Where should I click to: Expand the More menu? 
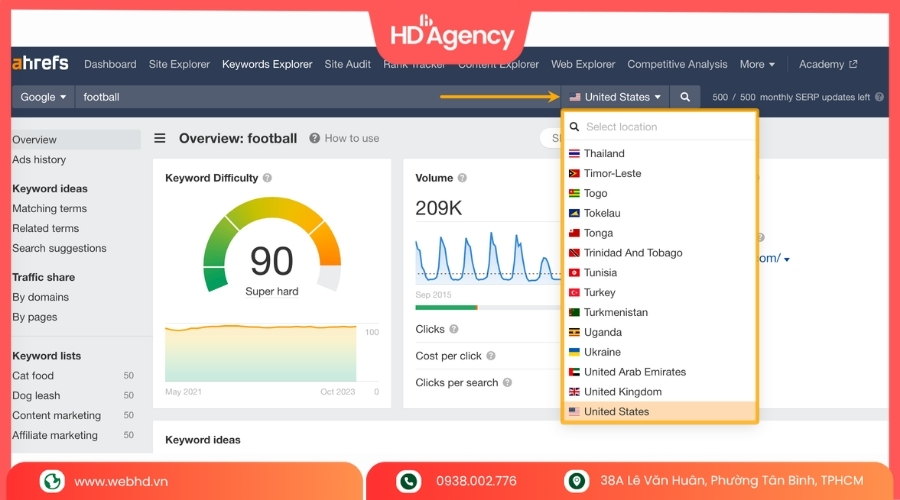(757, 64)
